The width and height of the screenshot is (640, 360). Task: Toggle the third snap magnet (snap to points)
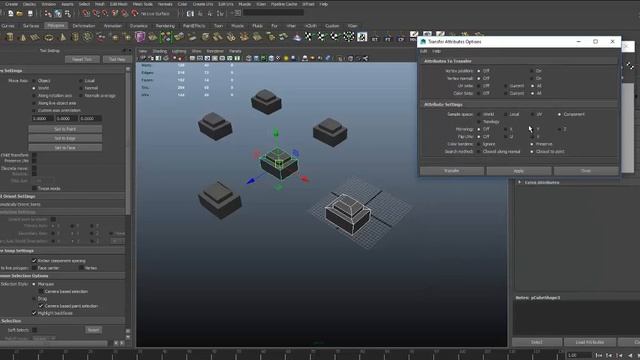pyautogui.click(x=105, y=13)
